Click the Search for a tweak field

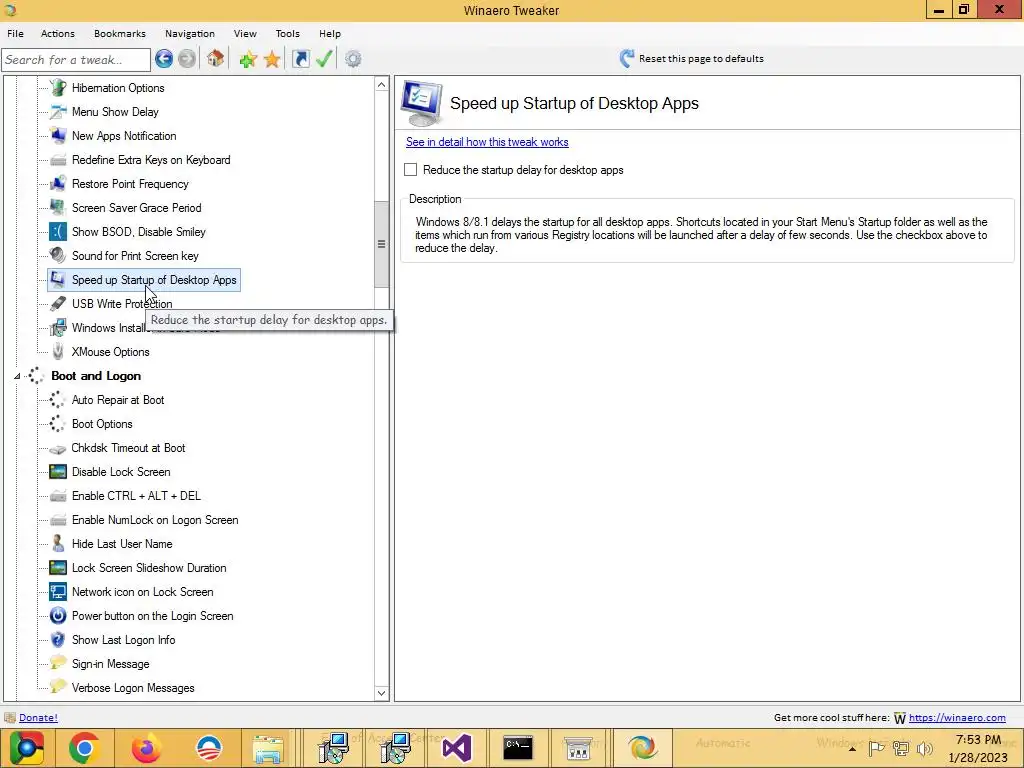tap(76, 59)
